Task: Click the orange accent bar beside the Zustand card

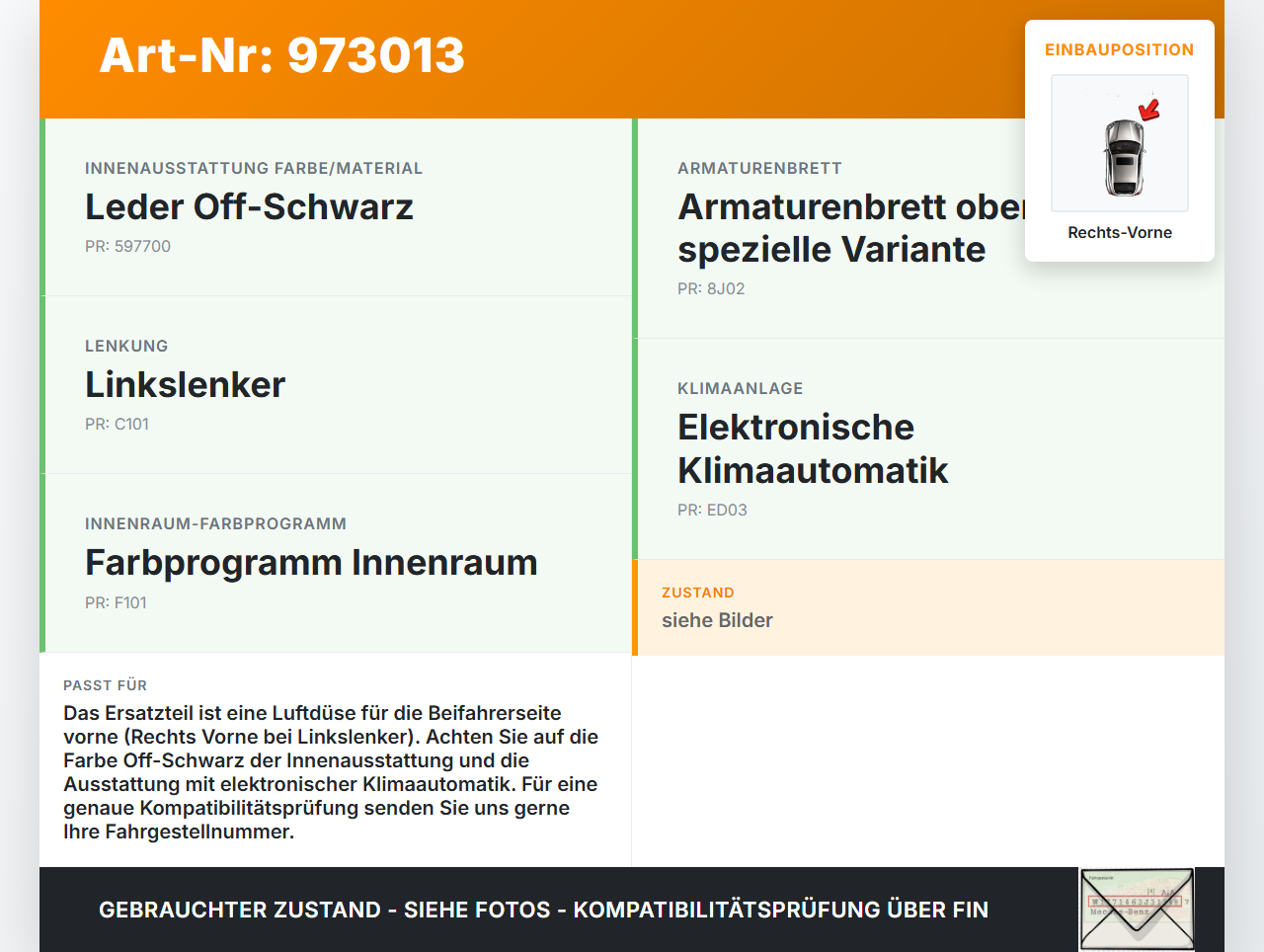Action: click(x=633, y=607)
